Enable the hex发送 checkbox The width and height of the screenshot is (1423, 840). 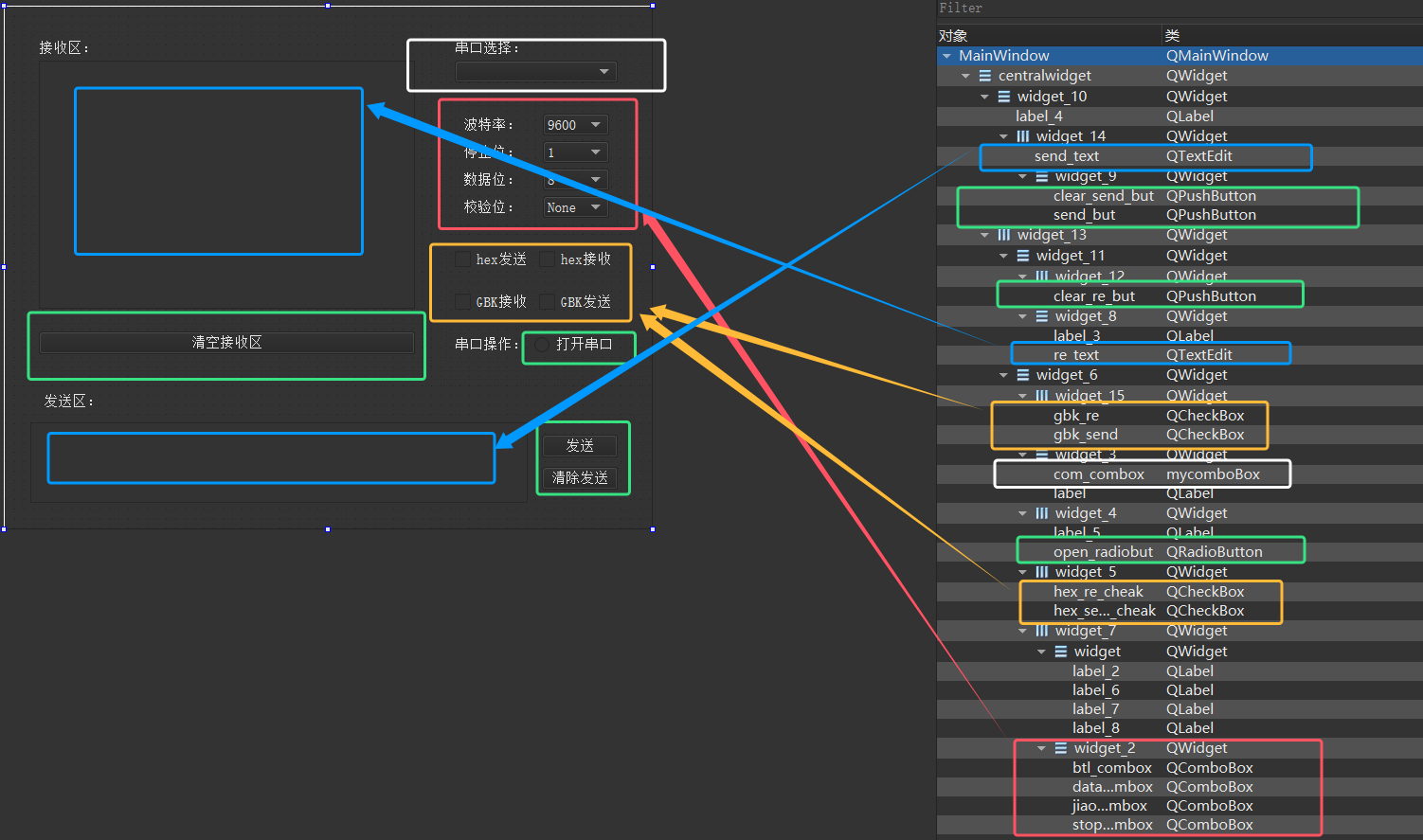[x=463, y=259]
